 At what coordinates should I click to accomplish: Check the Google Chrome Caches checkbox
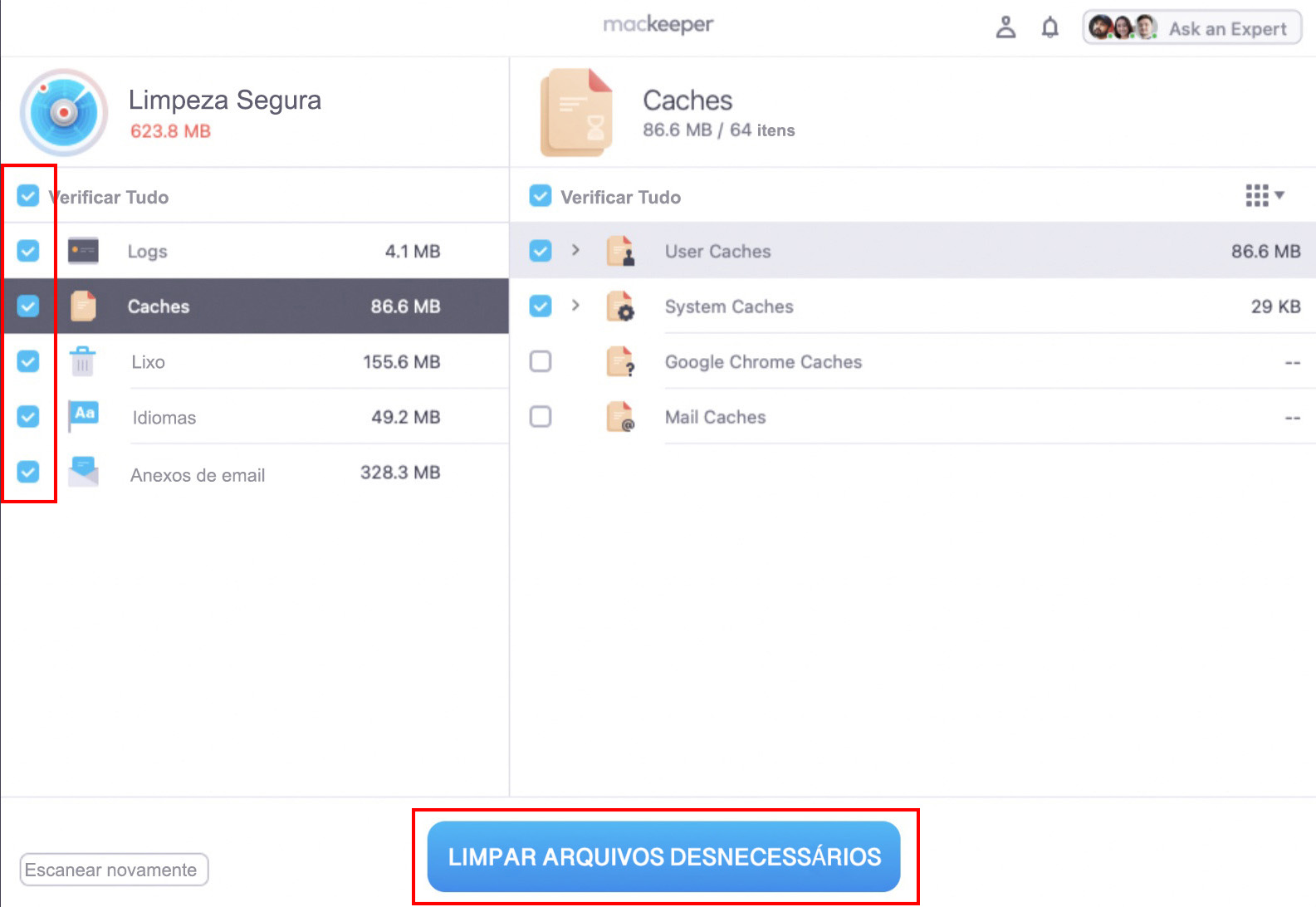[x=541, y=361]
